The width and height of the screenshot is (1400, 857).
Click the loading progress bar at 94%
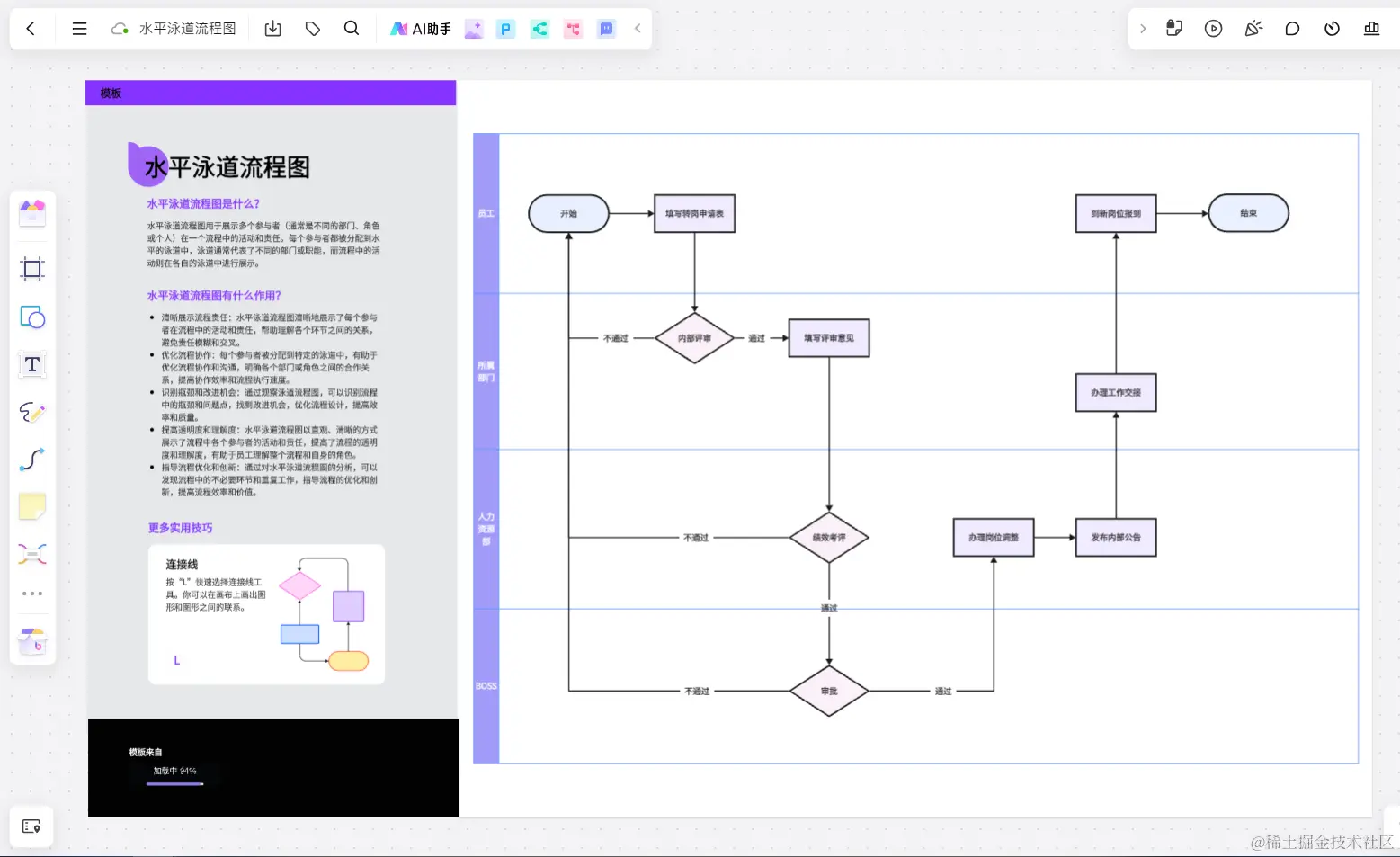pos(174,781)
